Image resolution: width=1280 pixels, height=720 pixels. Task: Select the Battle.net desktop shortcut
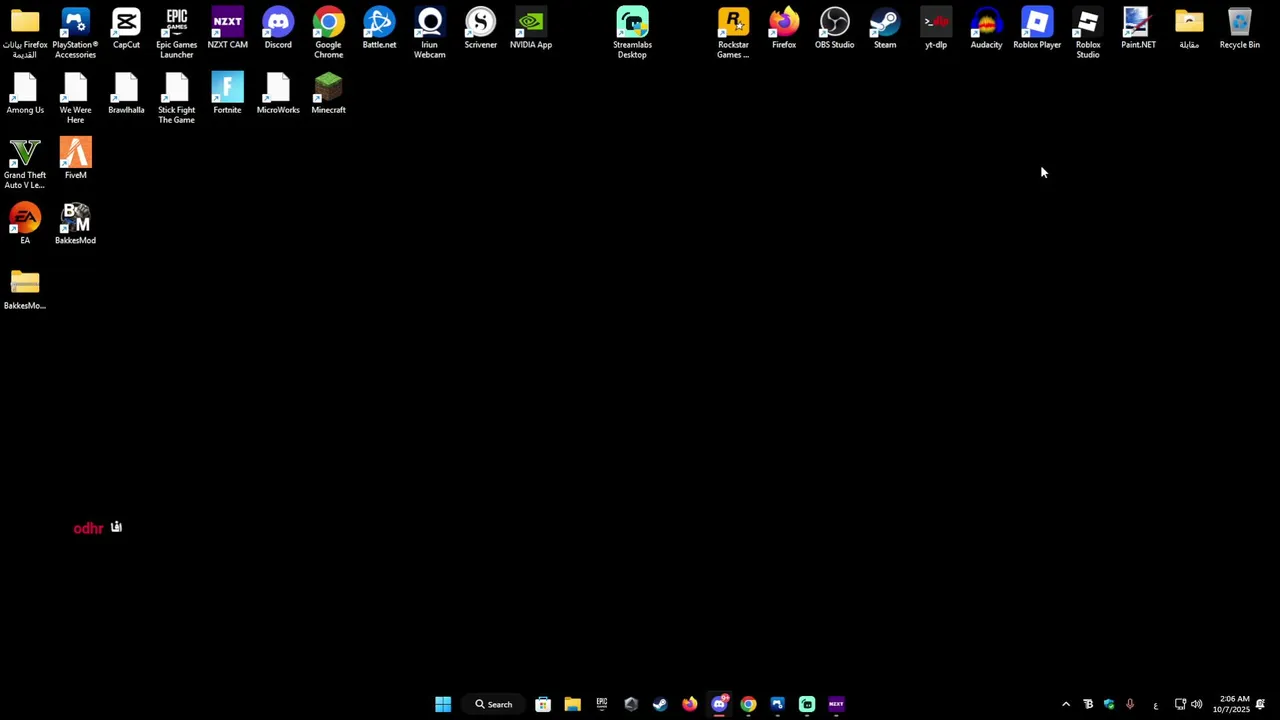click(379, 28)
